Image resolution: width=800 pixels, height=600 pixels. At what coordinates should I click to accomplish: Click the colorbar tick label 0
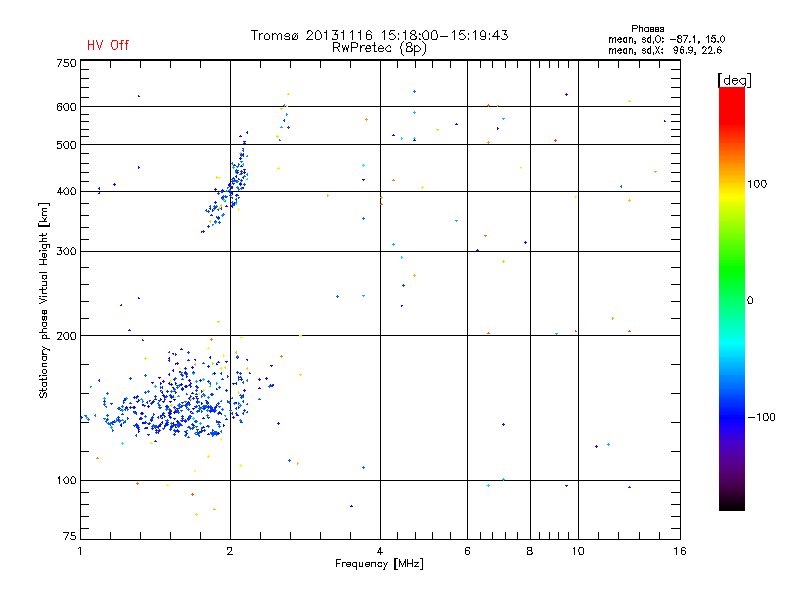750,300
